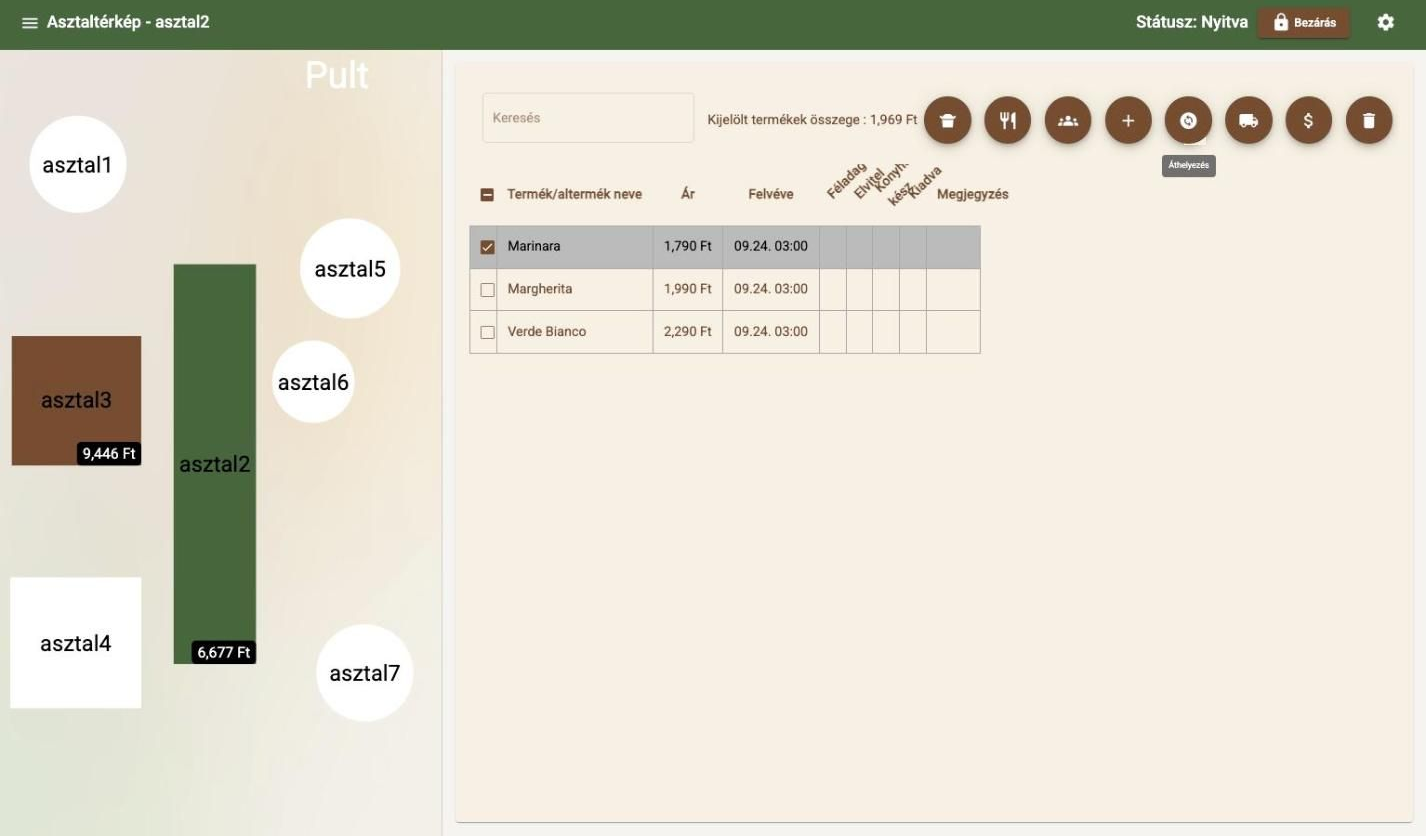Open the hamburger menu in header
Viewport: 1426px width, 836px height.
[x=30, y=23]
